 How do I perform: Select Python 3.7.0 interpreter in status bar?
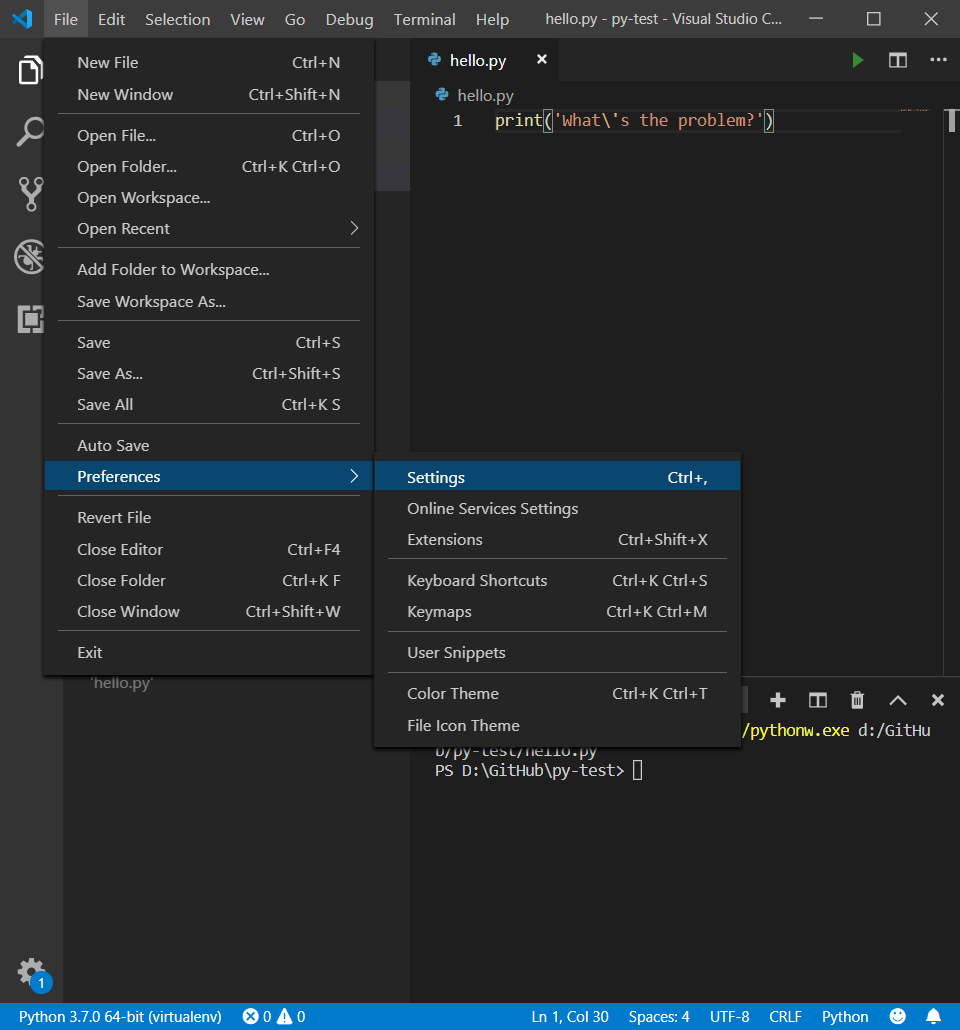[x=120, y=1016]
